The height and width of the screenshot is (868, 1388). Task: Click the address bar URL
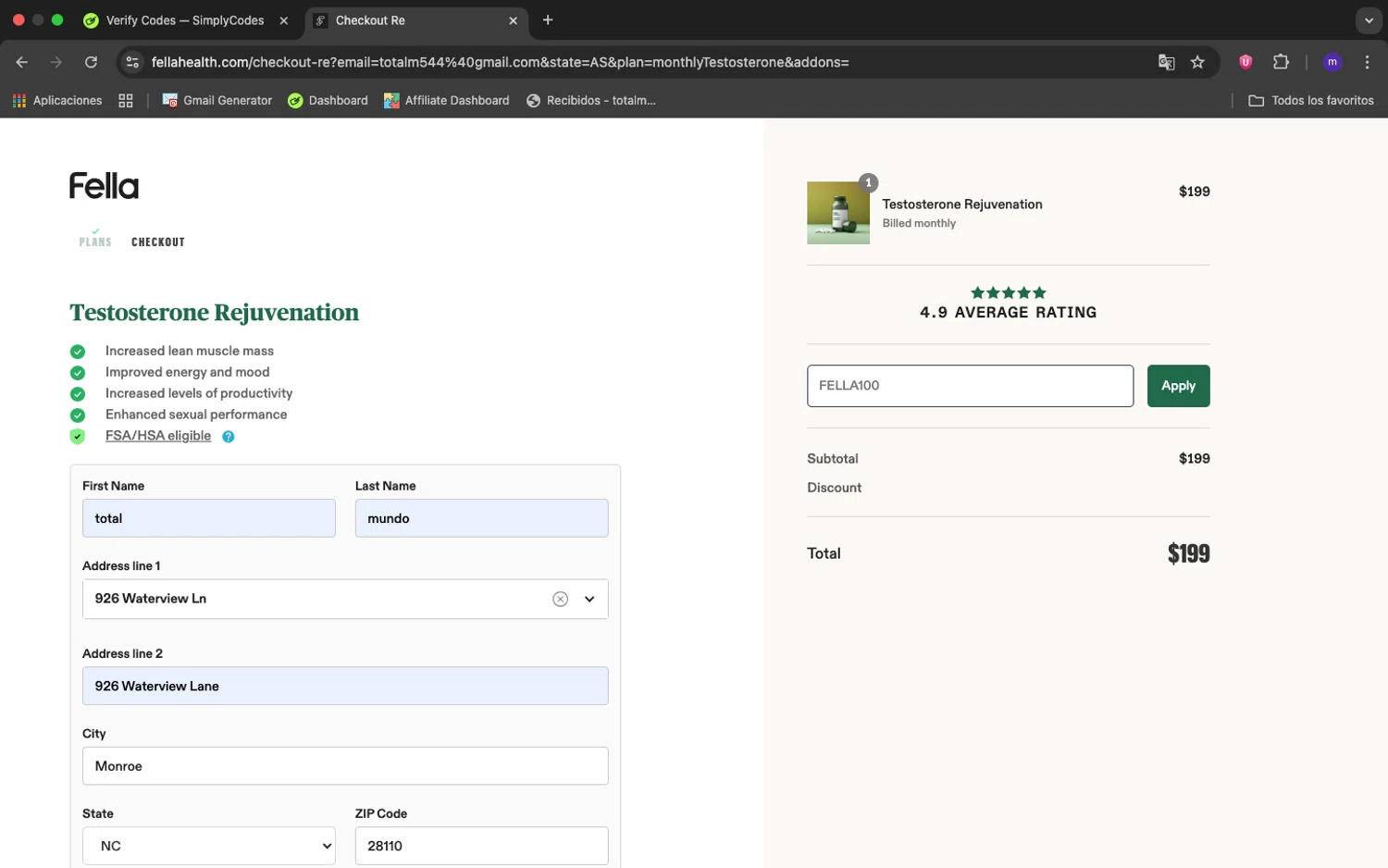500,62
